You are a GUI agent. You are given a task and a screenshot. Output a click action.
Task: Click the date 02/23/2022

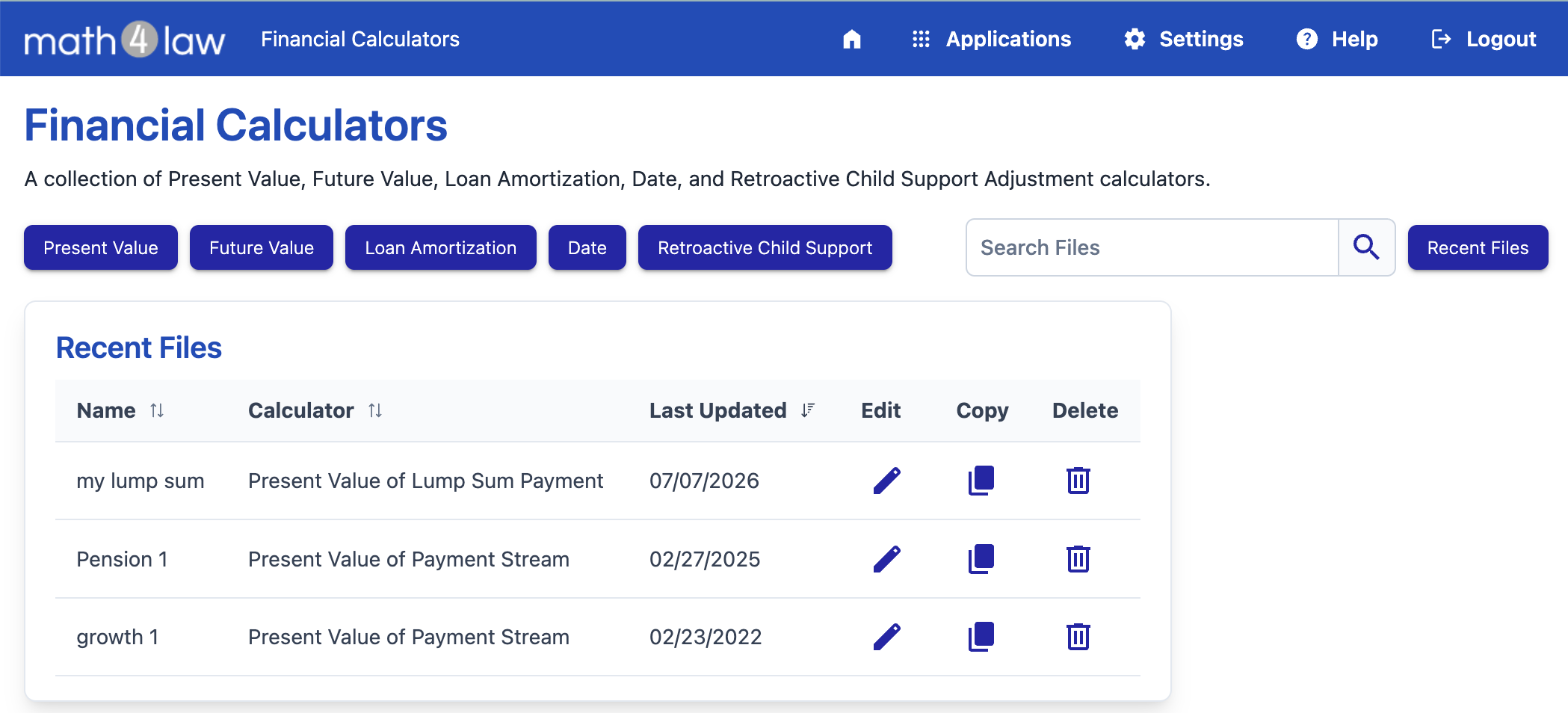click(706, 637)
